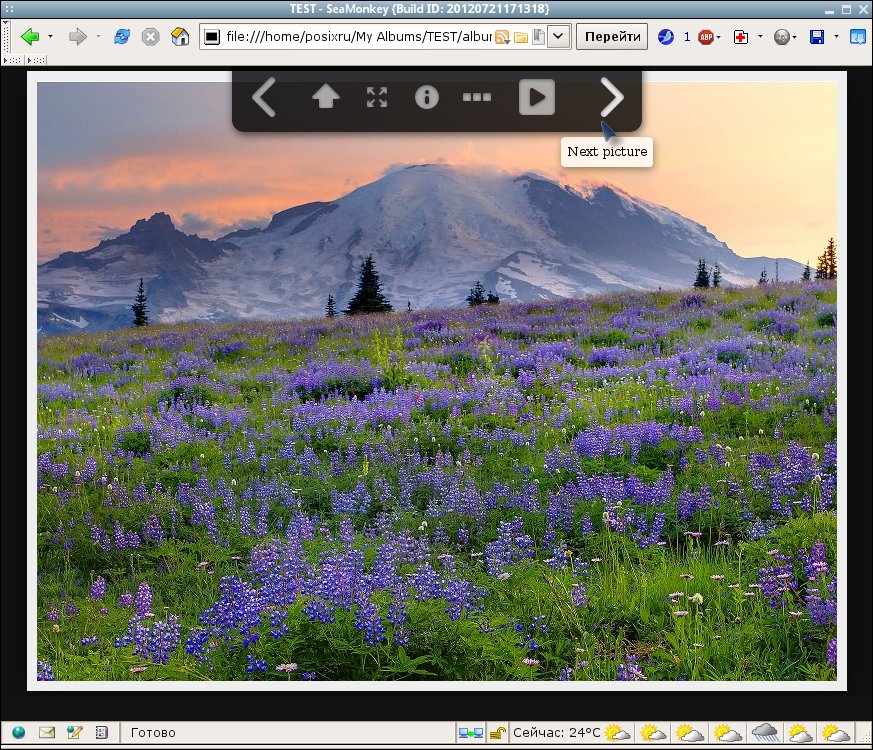The height and width of the screenshot is (750, 873).
Task: Click the green Back arrow in the toolbar
Action: pos(30,37)
